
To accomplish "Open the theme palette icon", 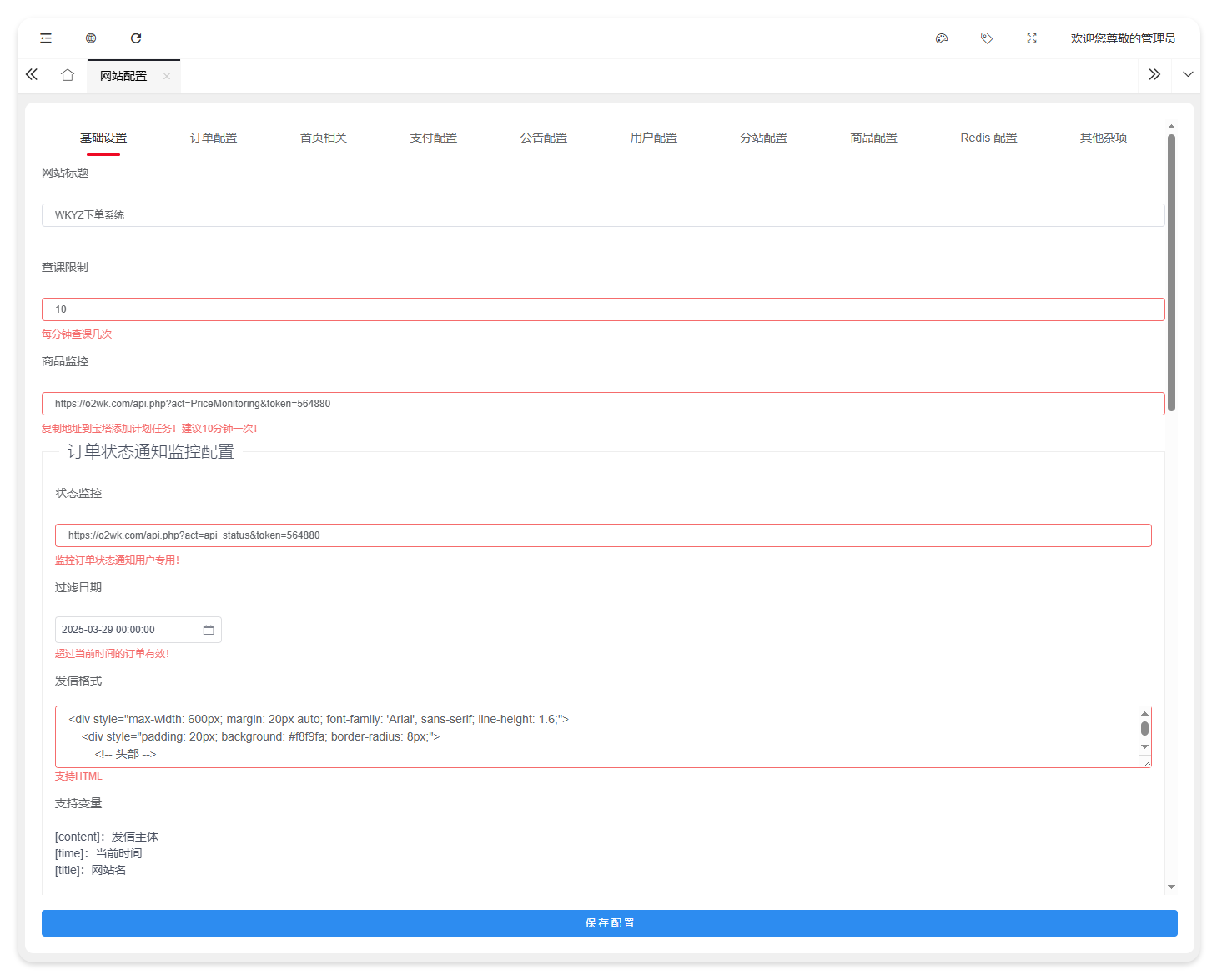I will (x=942, y=38).
